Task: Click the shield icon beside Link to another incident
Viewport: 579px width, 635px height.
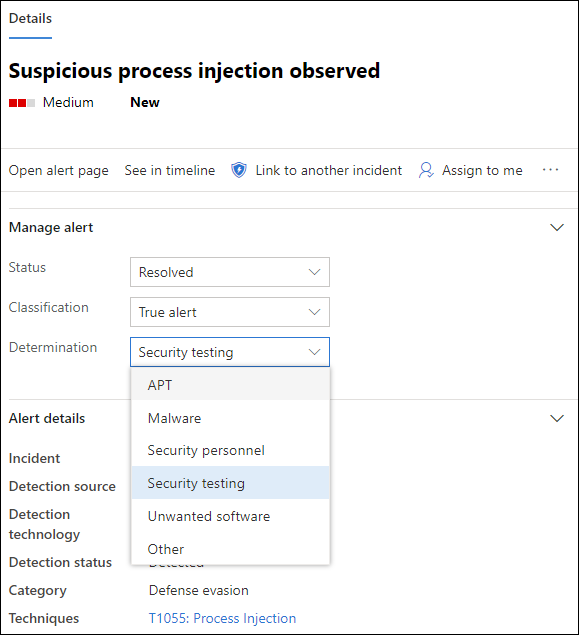Action: pos(239,170)
